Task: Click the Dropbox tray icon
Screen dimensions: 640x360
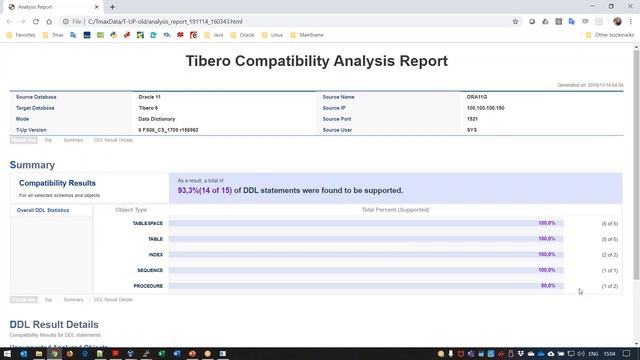Action: click(521, 354)
